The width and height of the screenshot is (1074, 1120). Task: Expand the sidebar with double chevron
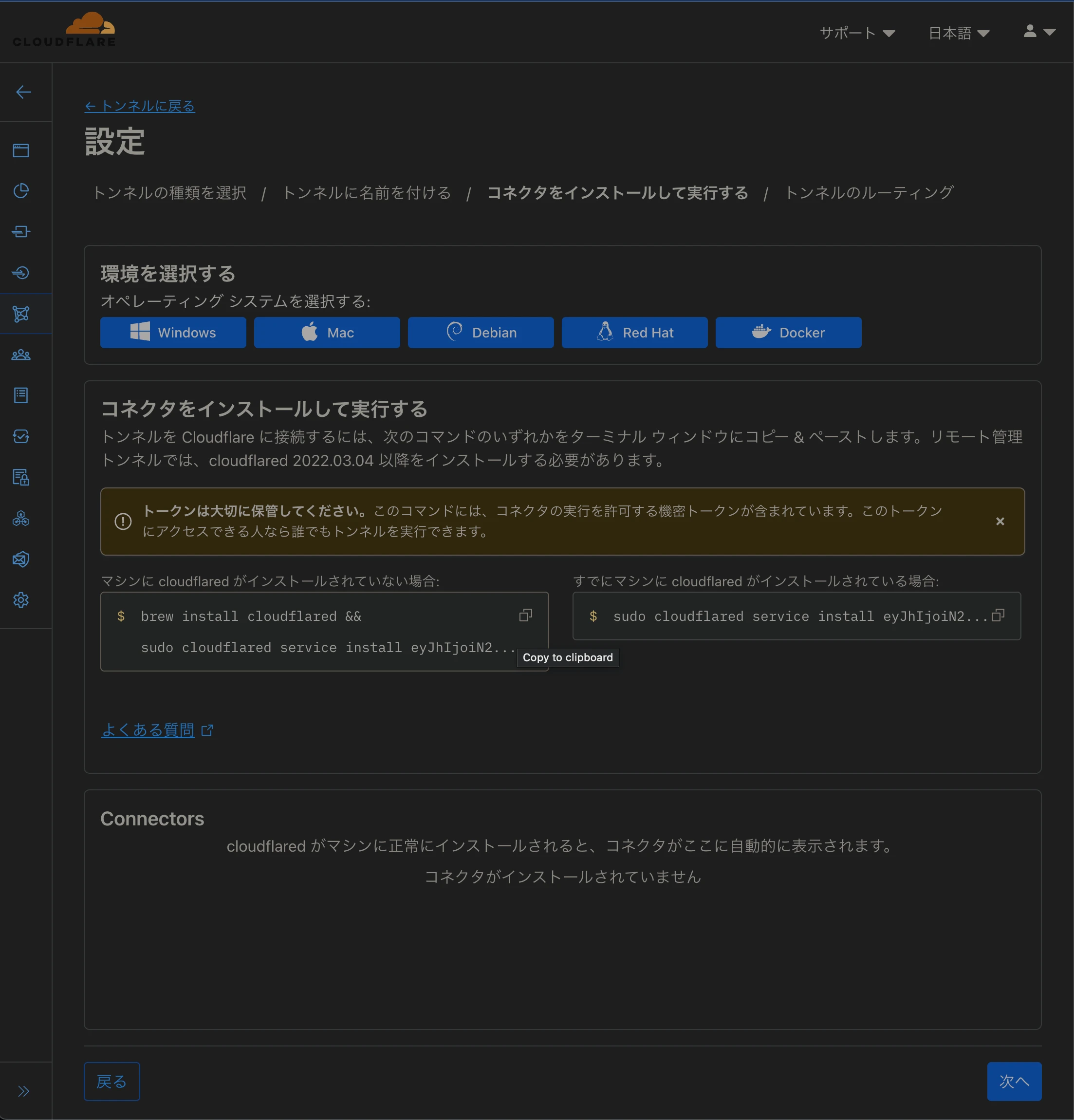(x=23, y=1091)
